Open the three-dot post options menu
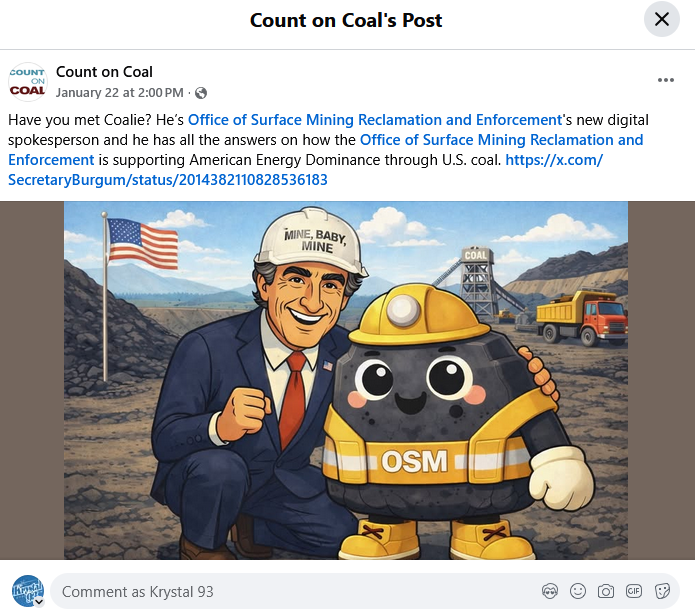 coord(665,80)
